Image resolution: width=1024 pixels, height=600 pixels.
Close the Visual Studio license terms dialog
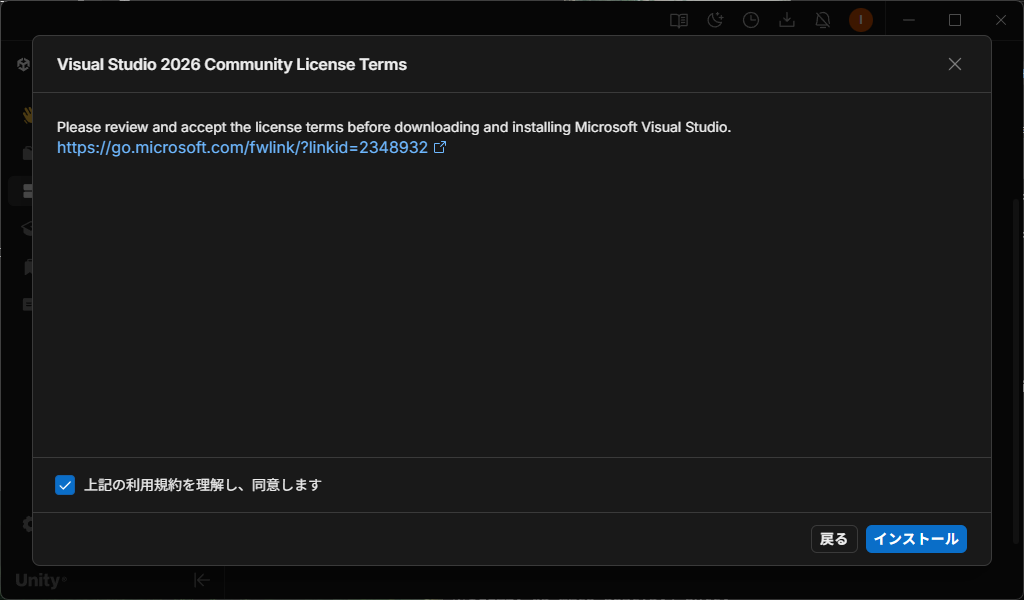pos(954,64)
